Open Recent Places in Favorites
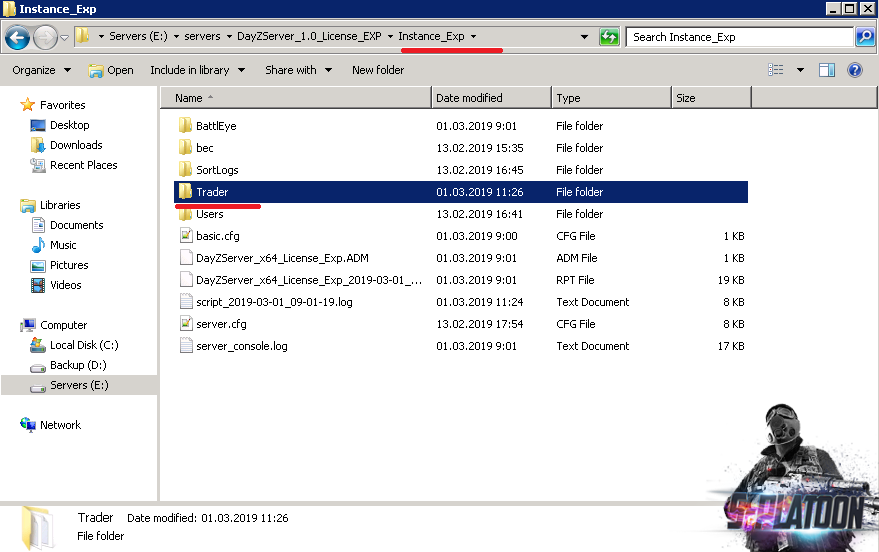 [x=84, y=165]
